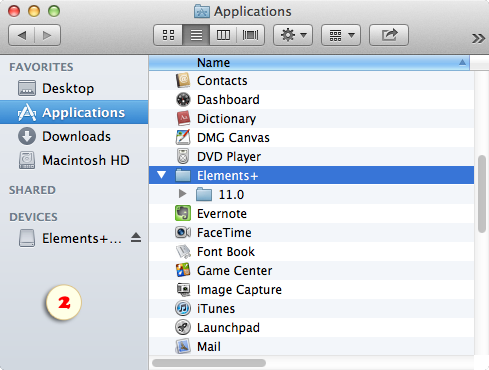Click the Share toolbar button

389,35
